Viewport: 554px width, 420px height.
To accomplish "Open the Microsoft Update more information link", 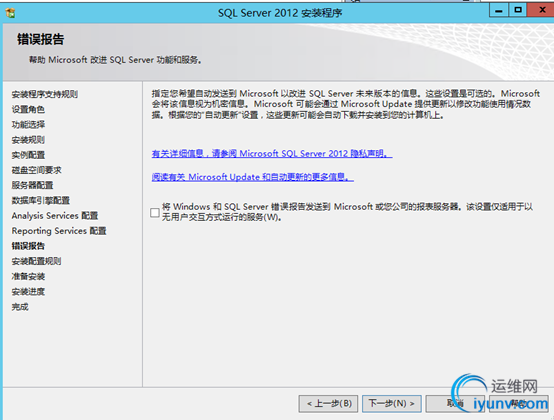I will point(253,177).
